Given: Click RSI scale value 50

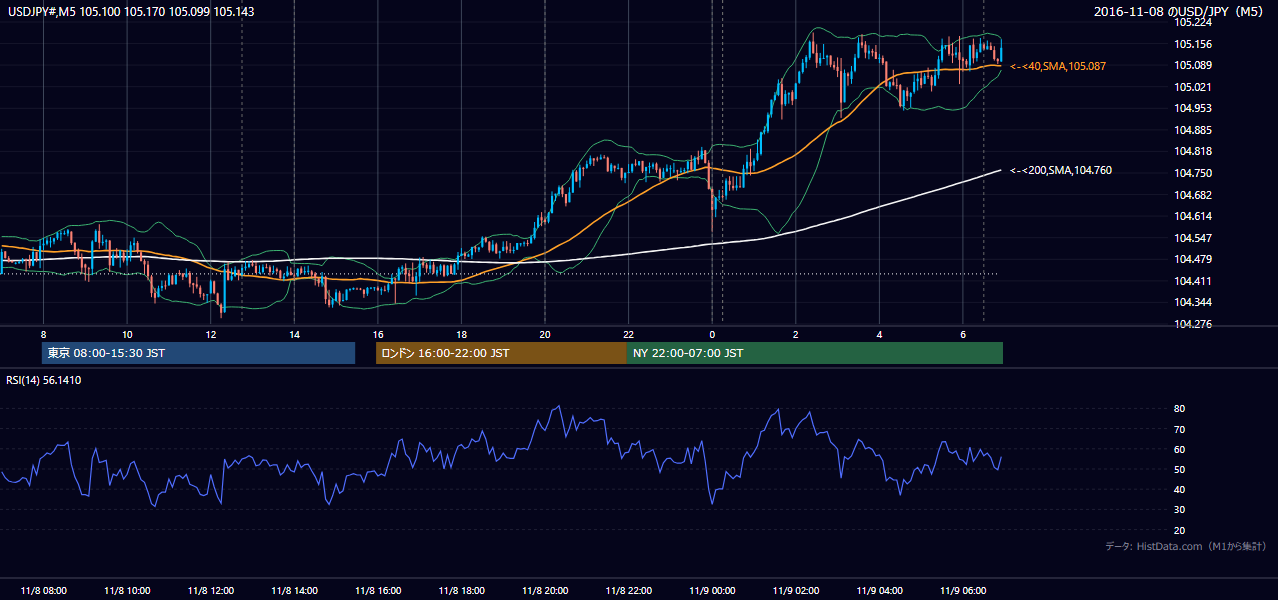Looking at the screenshot, I should click(x=1180, y=469).
